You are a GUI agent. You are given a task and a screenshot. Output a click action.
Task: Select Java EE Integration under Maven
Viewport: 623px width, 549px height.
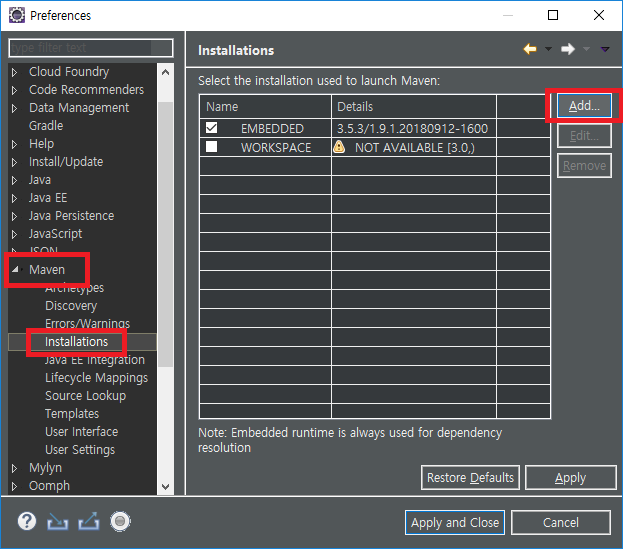click(95, 360)
